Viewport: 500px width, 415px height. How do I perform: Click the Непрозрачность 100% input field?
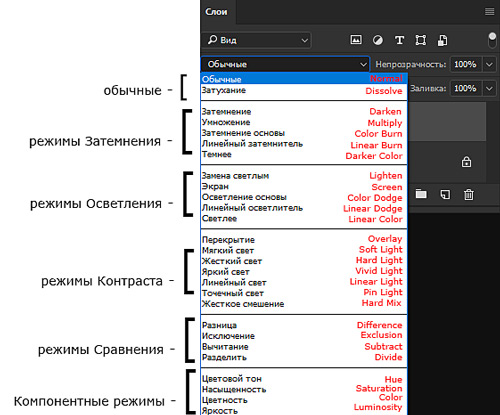(x=465, y=64)
